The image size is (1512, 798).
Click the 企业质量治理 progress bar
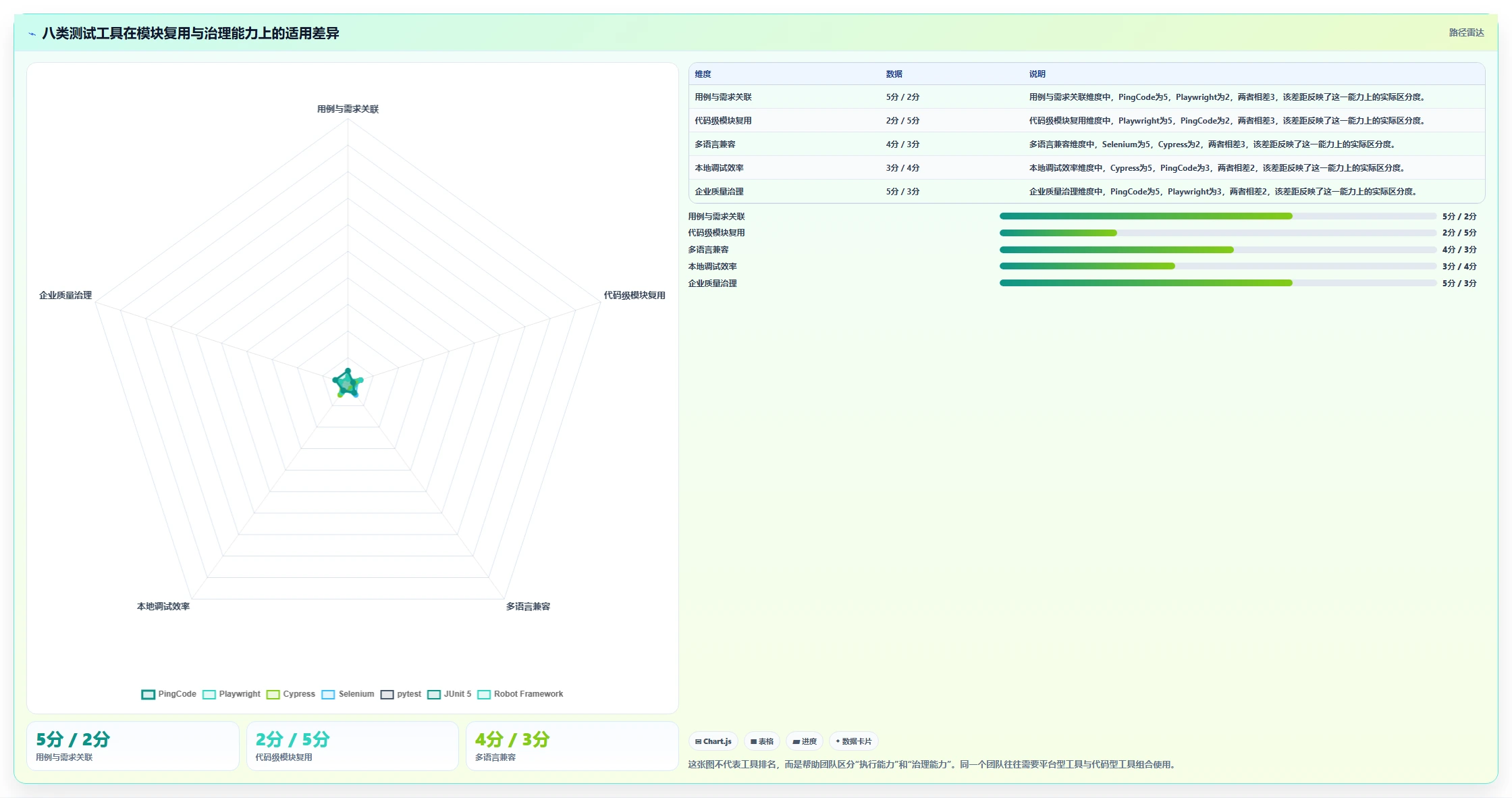pyautogui.click(x=1218, y=283)
